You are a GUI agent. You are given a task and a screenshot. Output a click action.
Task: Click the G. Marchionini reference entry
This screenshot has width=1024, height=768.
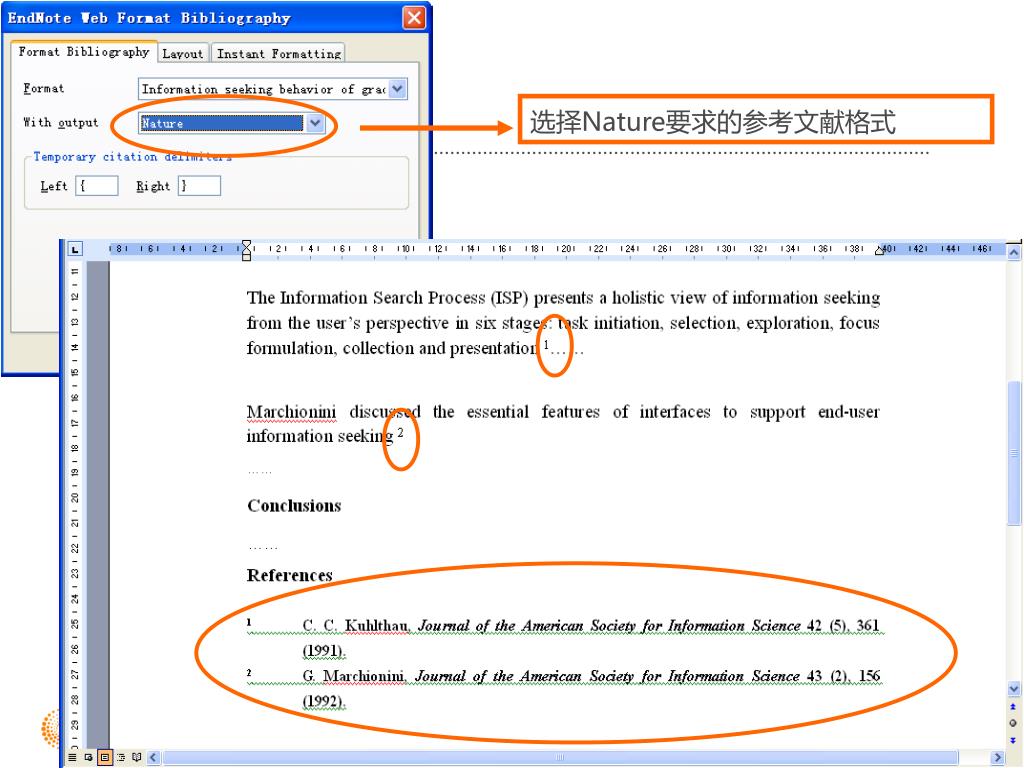[565, 688]
